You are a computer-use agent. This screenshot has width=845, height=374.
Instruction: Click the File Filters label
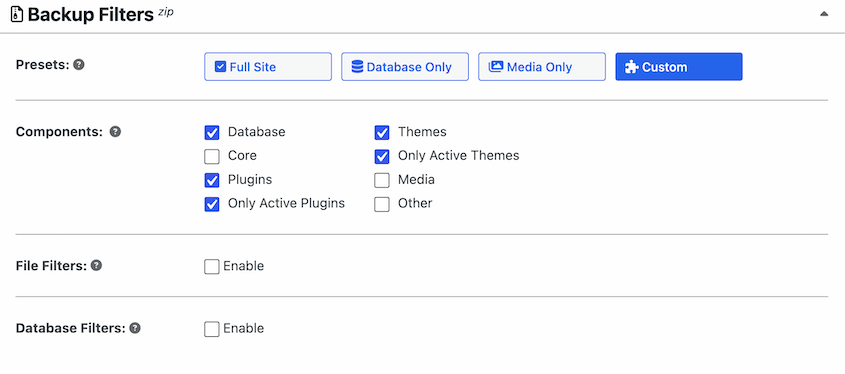tap(51, 266)
